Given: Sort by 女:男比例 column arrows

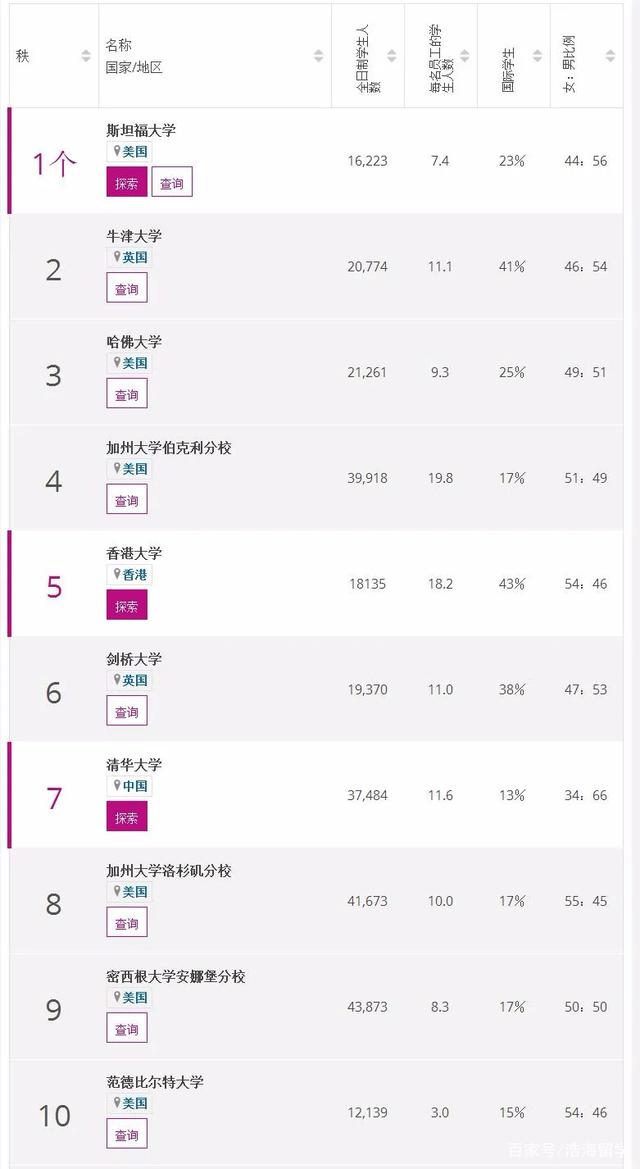Looking at the screenshot, I should (611, 56).
